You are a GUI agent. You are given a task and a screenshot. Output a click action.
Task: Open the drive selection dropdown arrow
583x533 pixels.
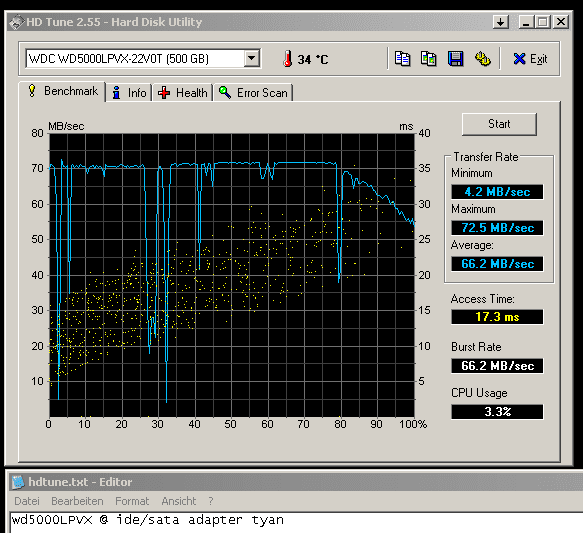[x=252, y=58]
